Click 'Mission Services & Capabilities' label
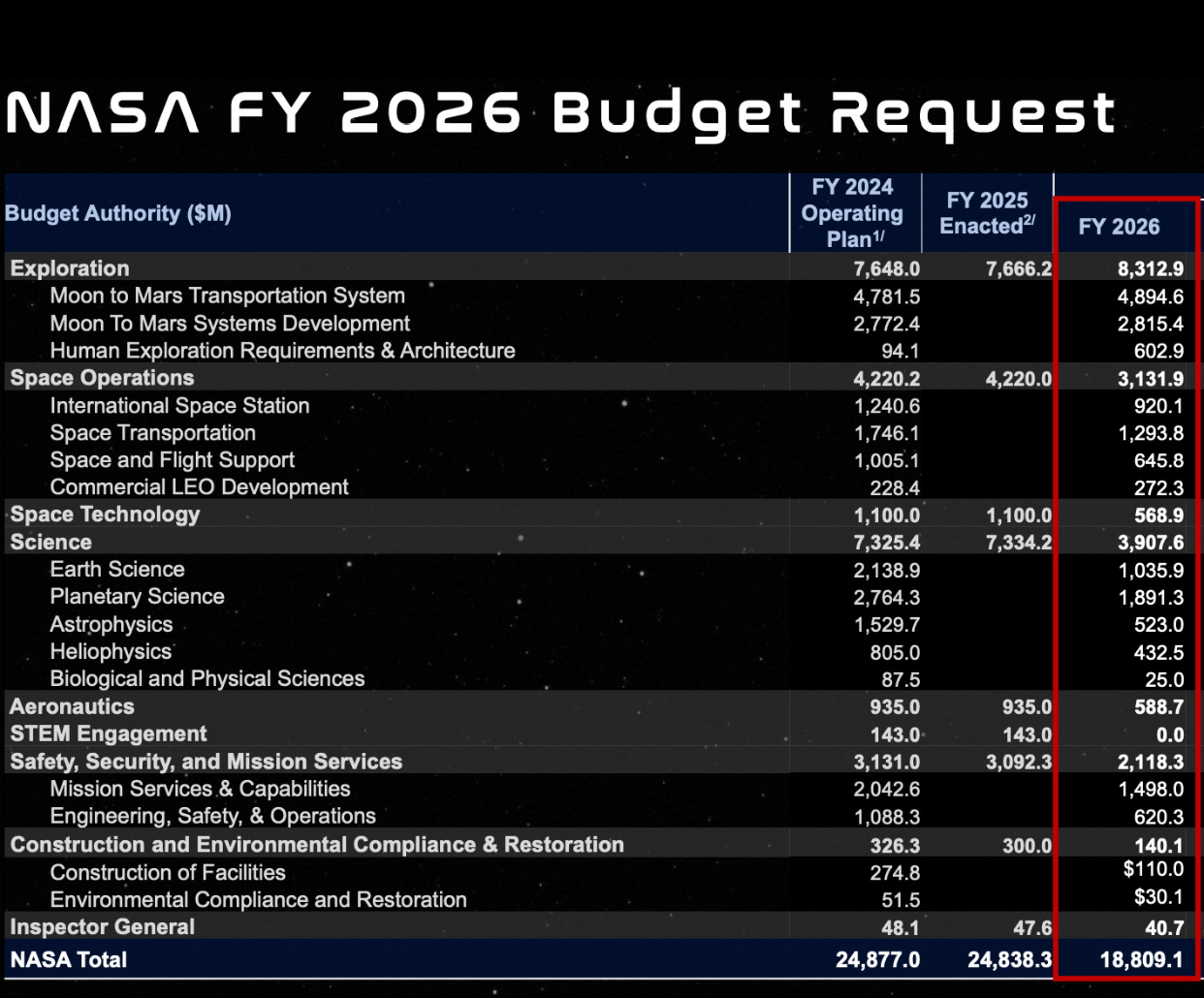Screen dimensions: 1204x998 (x=200, y=789)
